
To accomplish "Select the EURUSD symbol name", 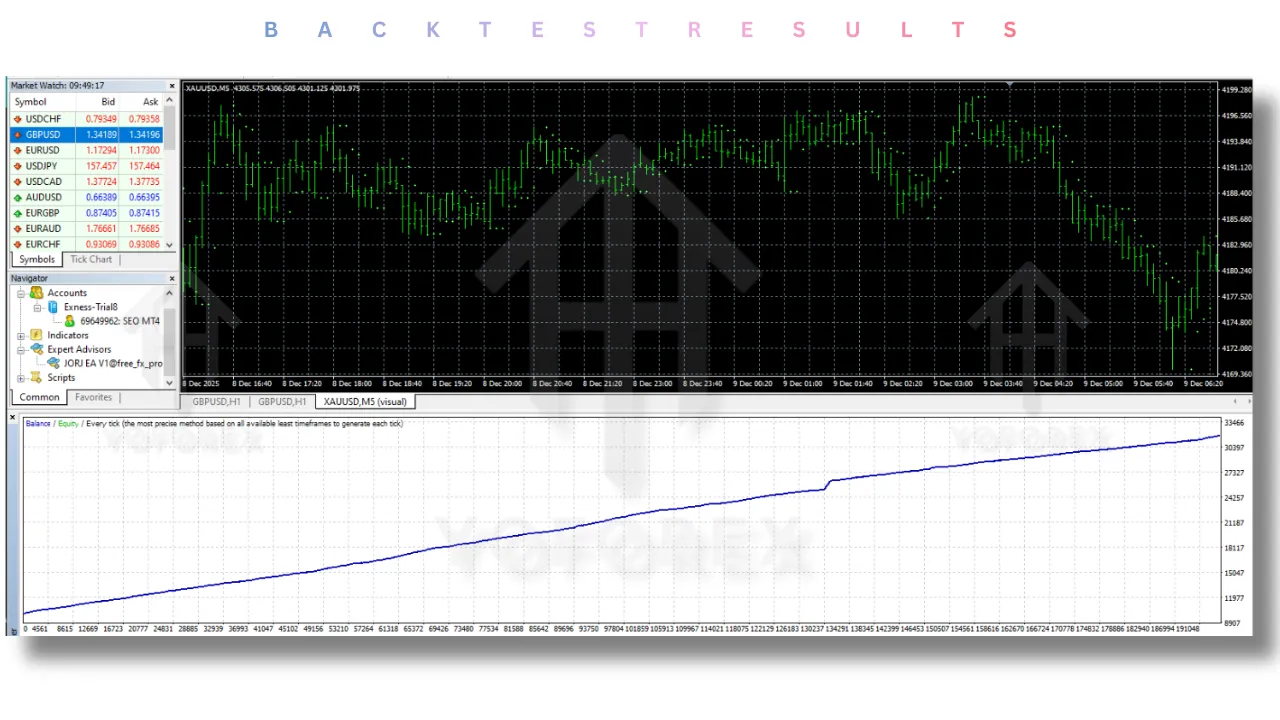I will (x=43, y=150).
